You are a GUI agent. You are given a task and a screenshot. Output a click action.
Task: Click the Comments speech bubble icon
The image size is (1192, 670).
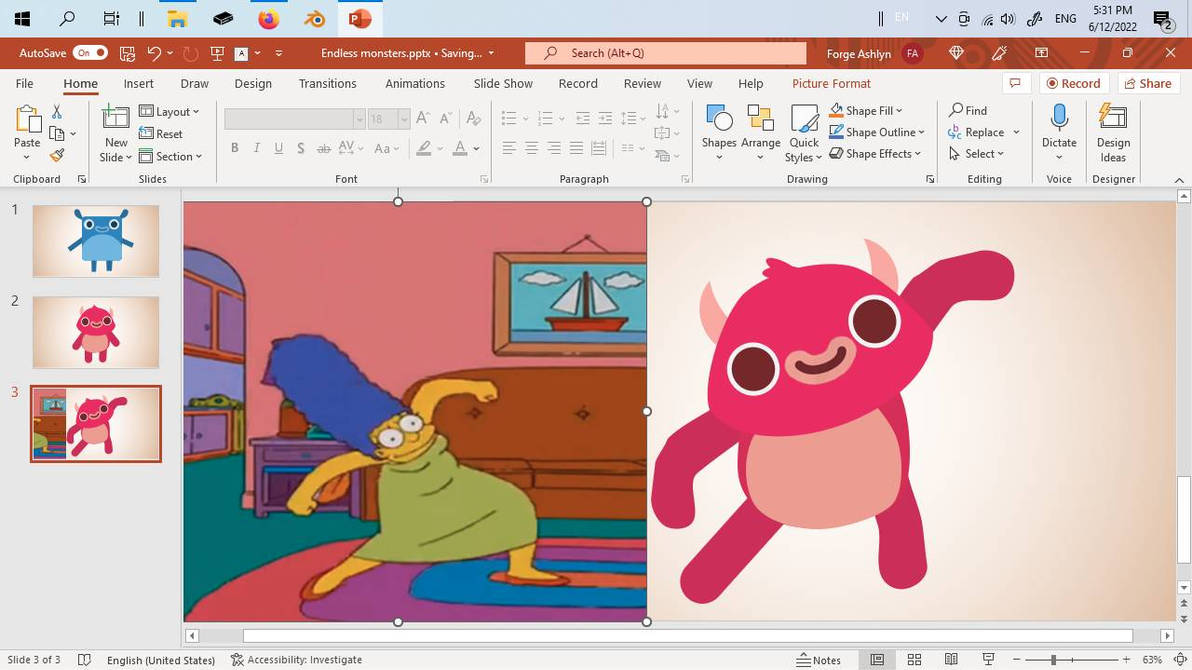1015,83
